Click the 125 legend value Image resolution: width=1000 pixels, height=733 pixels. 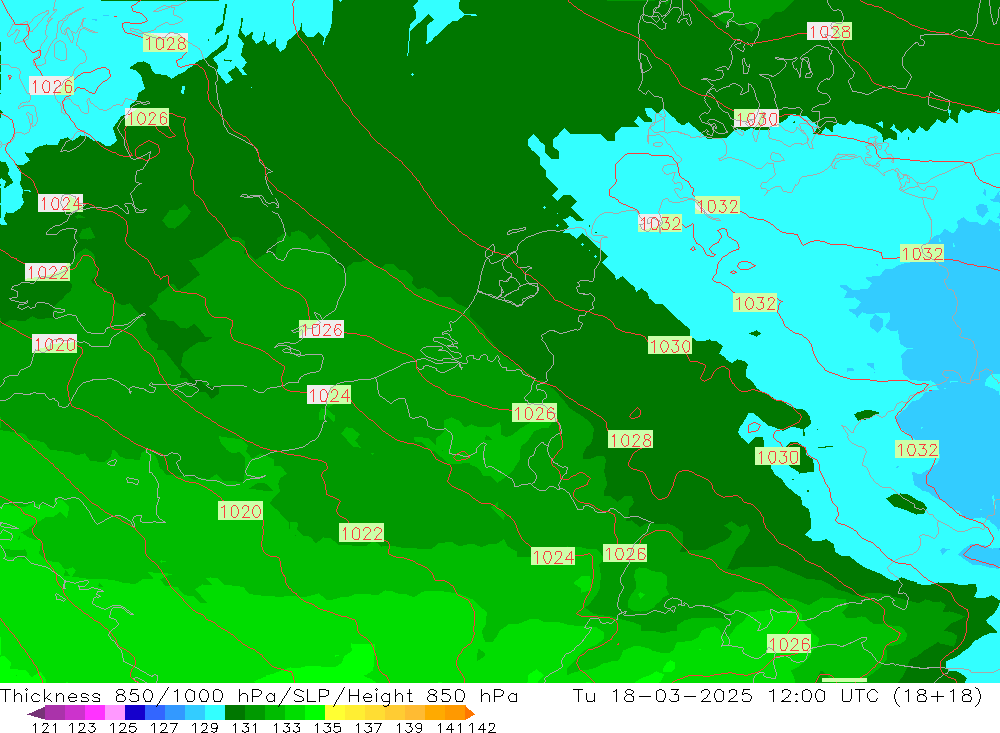tap(123, 727)
